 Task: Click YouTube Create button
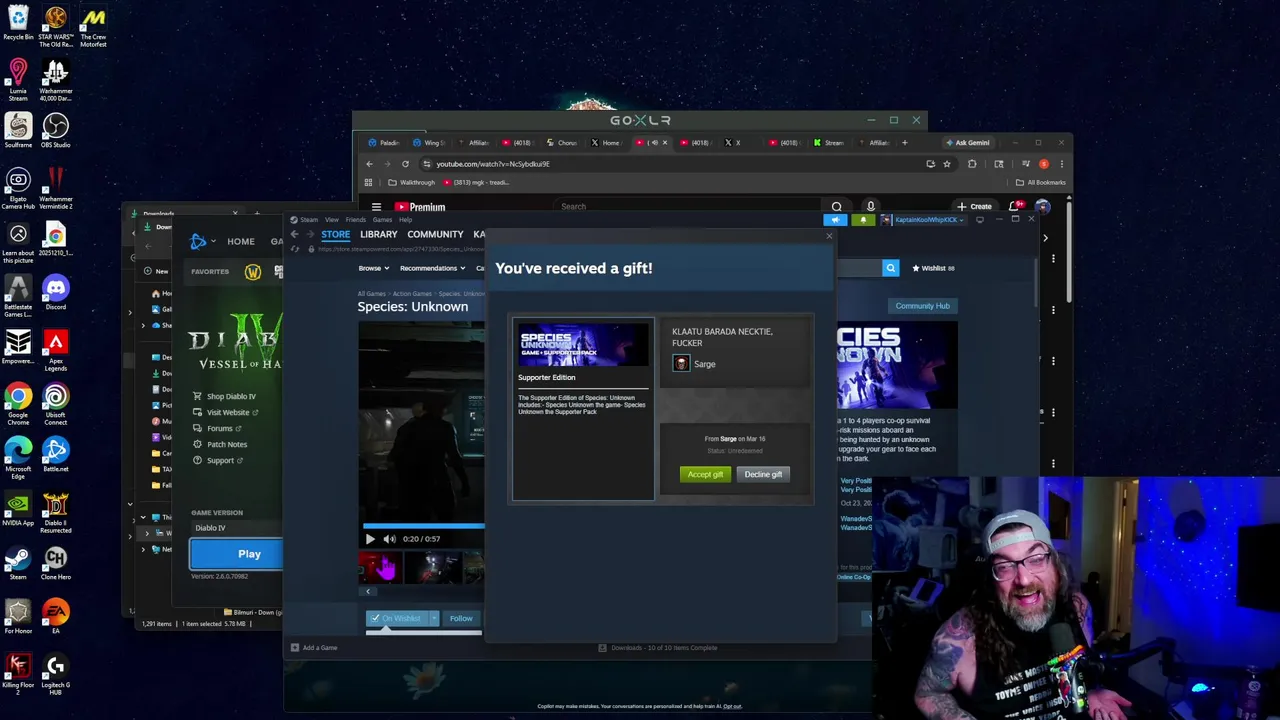(x=974, y=207)
